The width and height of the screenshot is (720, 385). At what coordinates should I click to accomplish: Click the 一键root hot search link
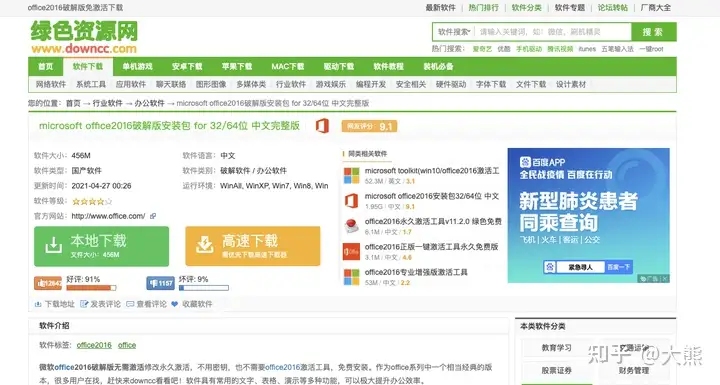coord(651,49)
